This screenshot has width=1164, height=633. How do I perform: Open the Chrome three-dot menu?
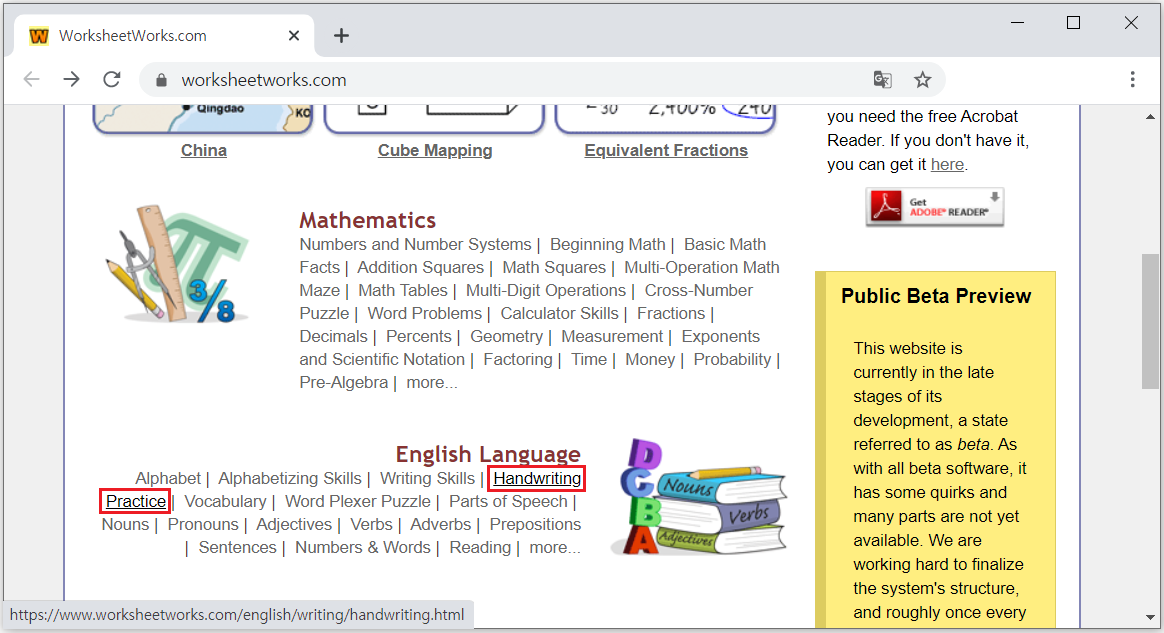[x=1132, y=79]
